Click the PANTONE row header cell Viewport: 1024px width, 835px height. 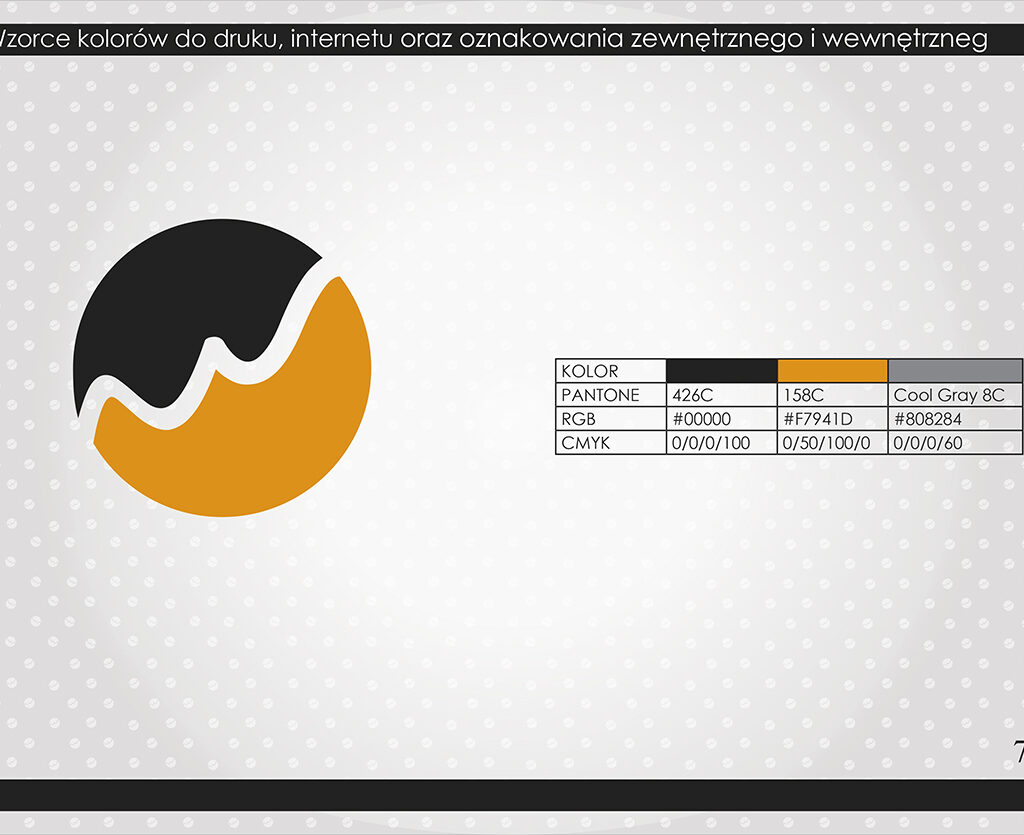tap(610, 395)
